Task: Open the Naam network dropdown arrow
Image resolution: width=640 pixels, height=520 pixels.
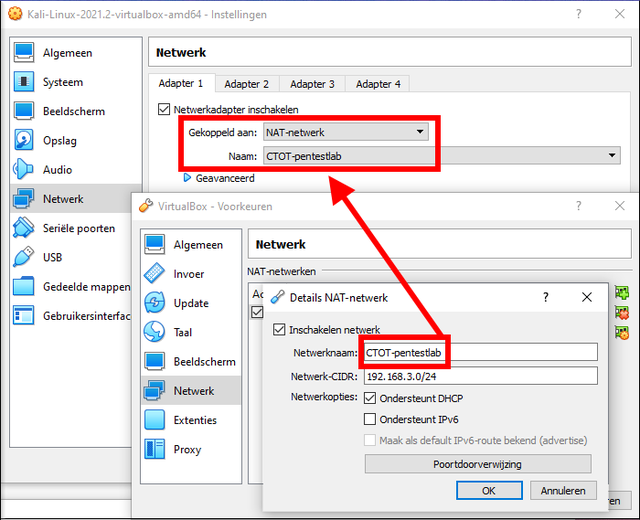Action: point(612,156)
